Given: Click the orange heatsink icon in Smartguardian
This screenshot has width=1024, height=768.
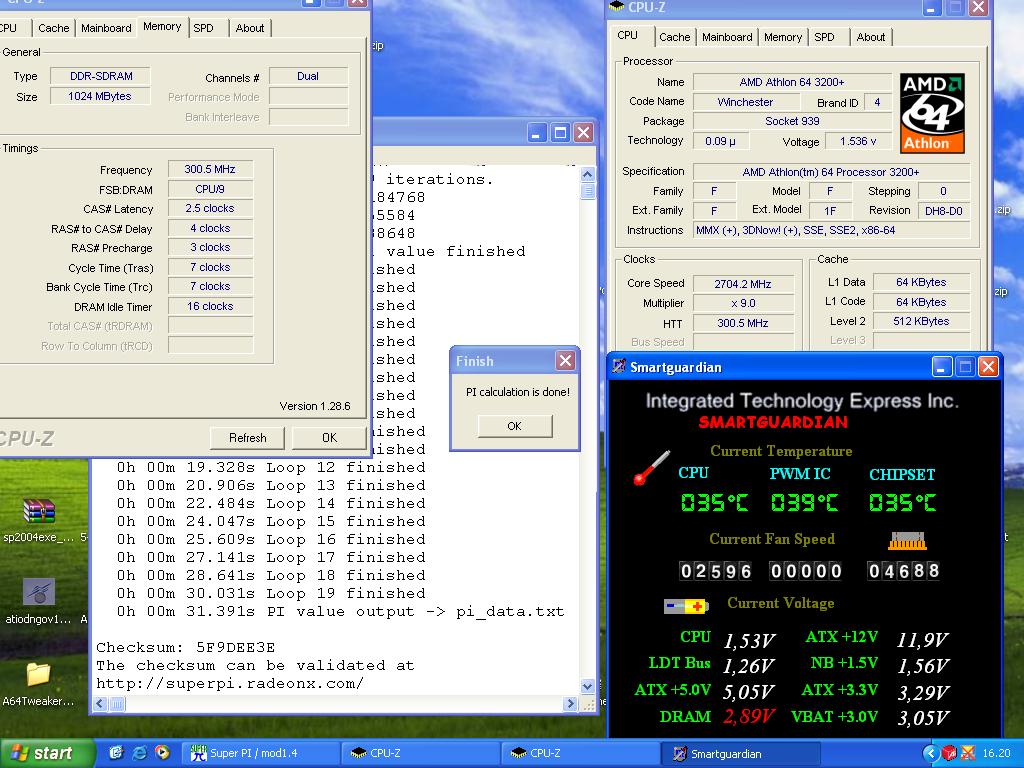Looking at the screenshot, I should 907,540.
